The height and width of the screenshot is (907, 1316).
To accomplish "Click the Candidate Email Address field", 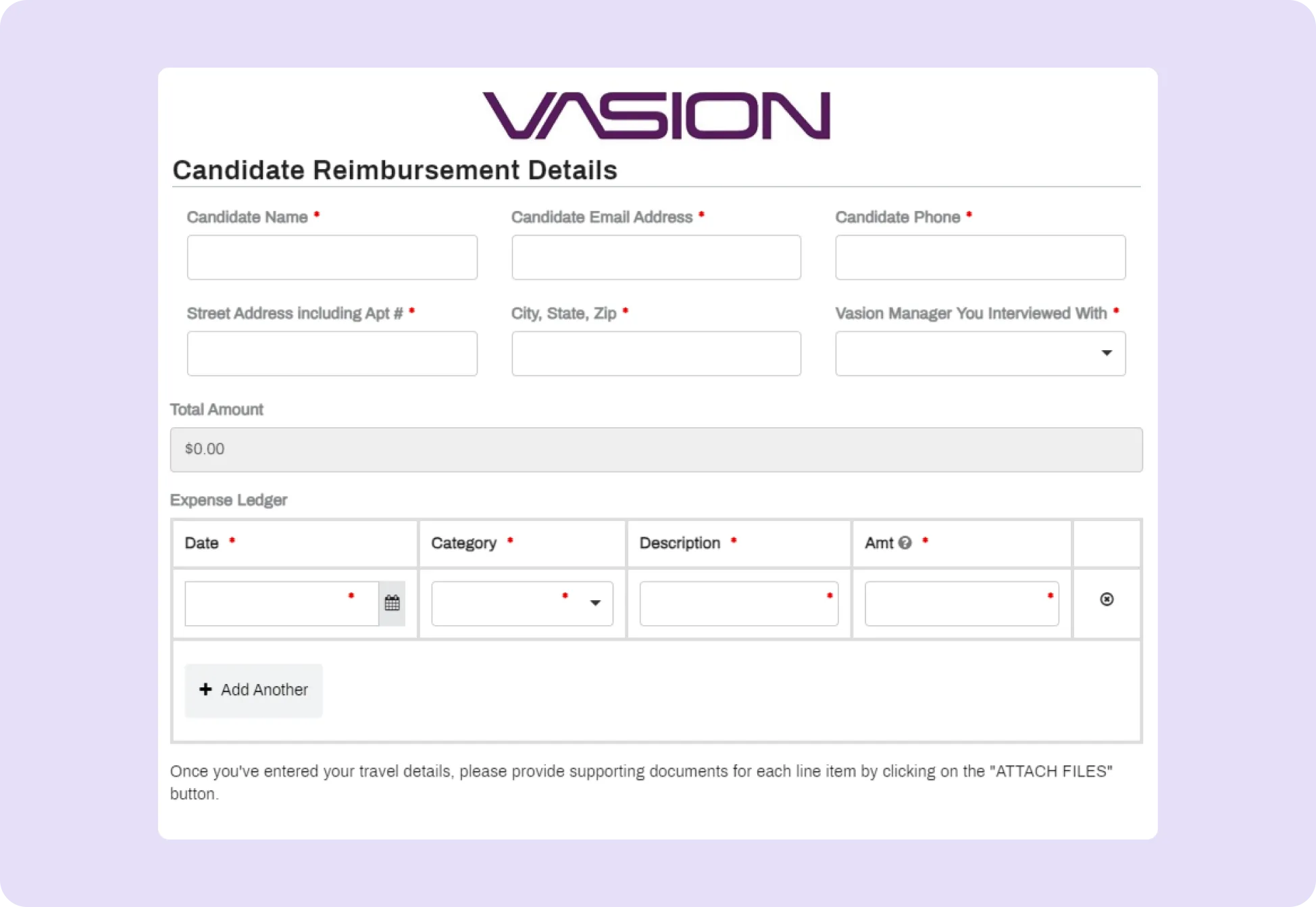I will pos(656,258).
